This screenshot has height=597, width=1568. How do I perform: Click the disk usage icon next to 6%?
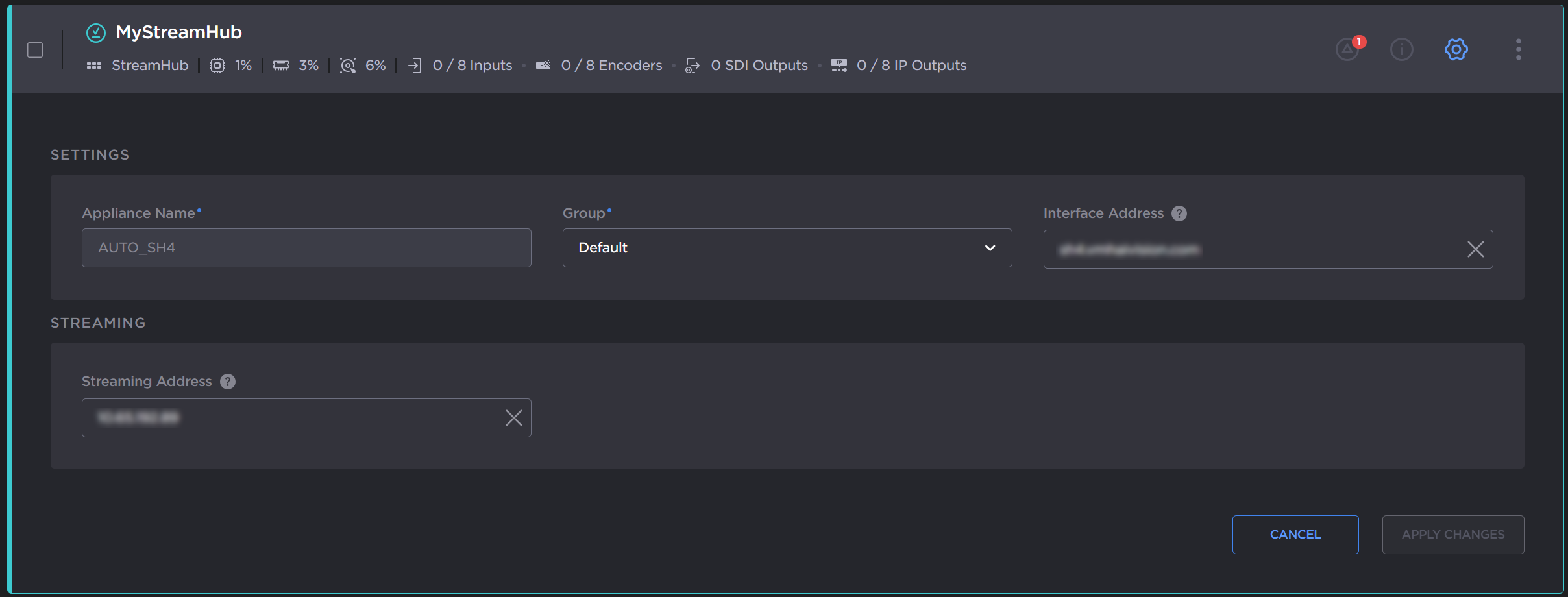coord(348,66)
